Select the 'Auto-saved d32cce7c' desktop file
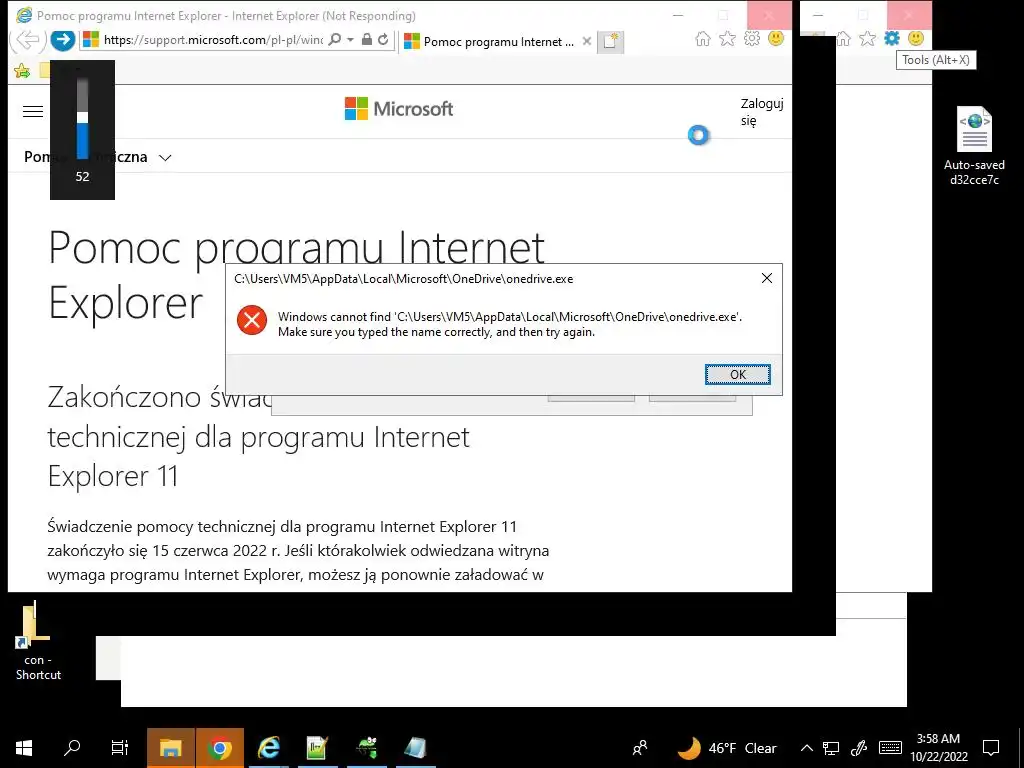The width and height of the screenshot is (1024, 768). (974, 146)
